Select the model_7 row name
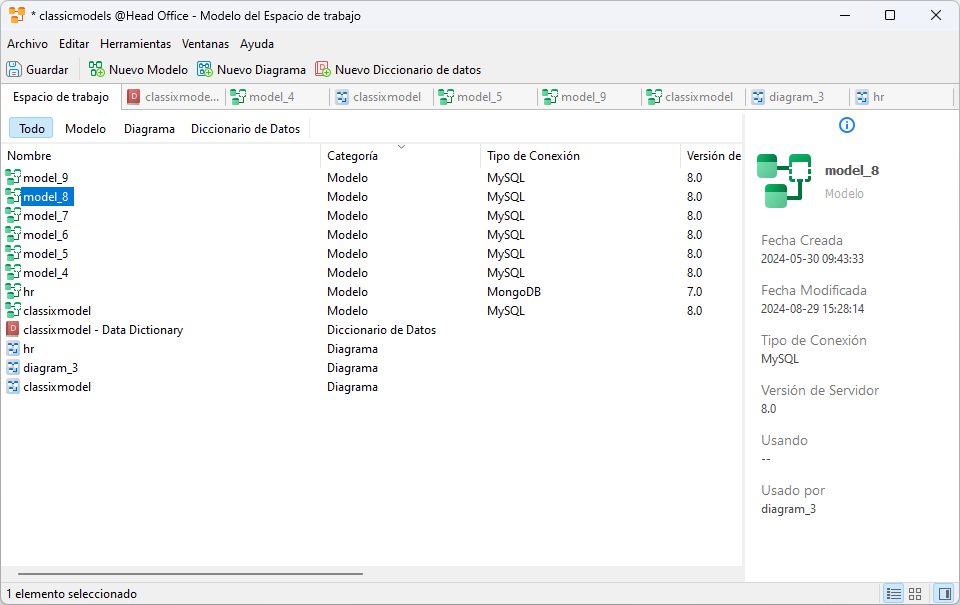Screen dimensions: 960x605 pos(45,216)
